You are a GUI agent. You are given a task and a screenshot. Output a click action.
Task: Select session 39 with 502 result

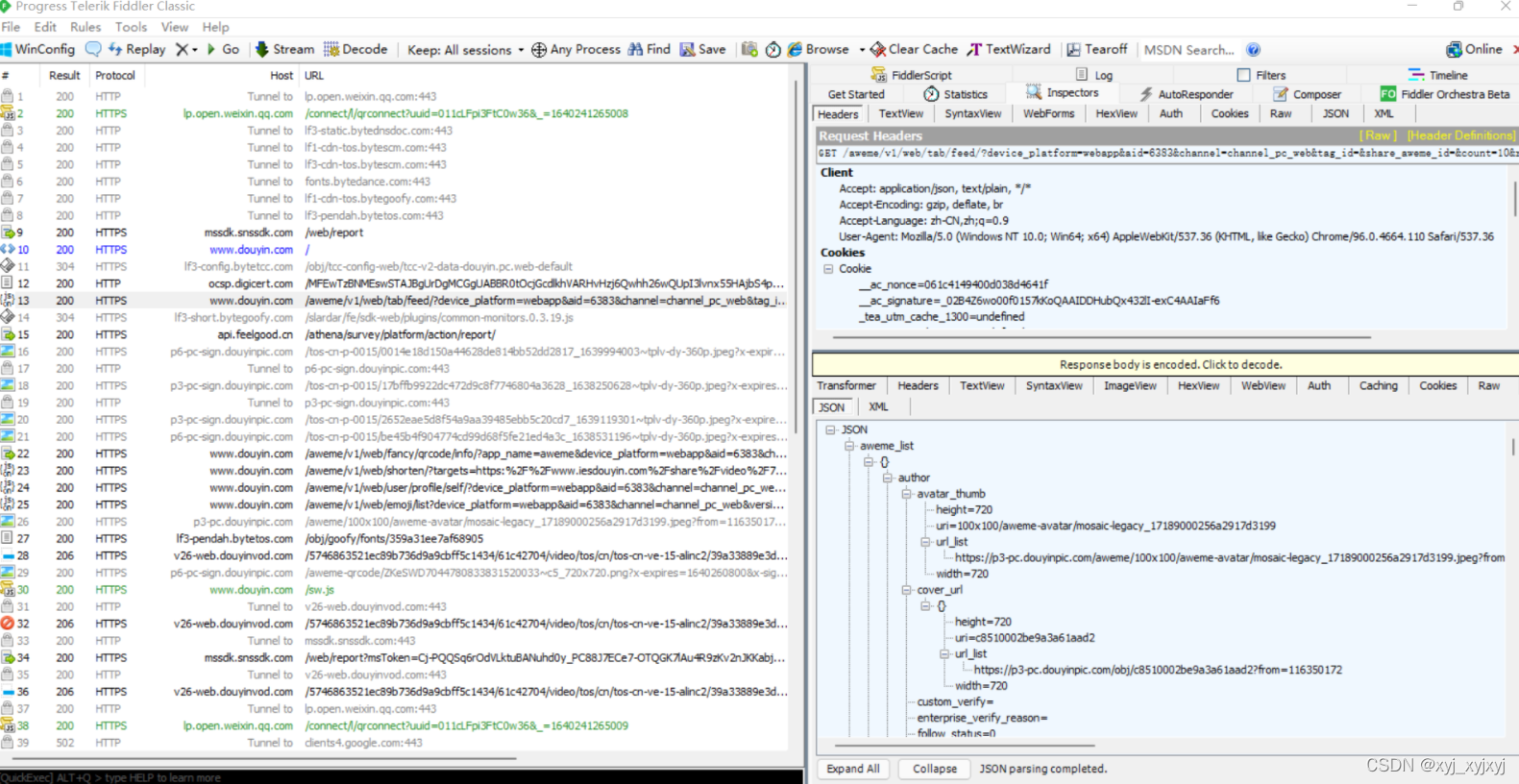(x=394, y=743)
